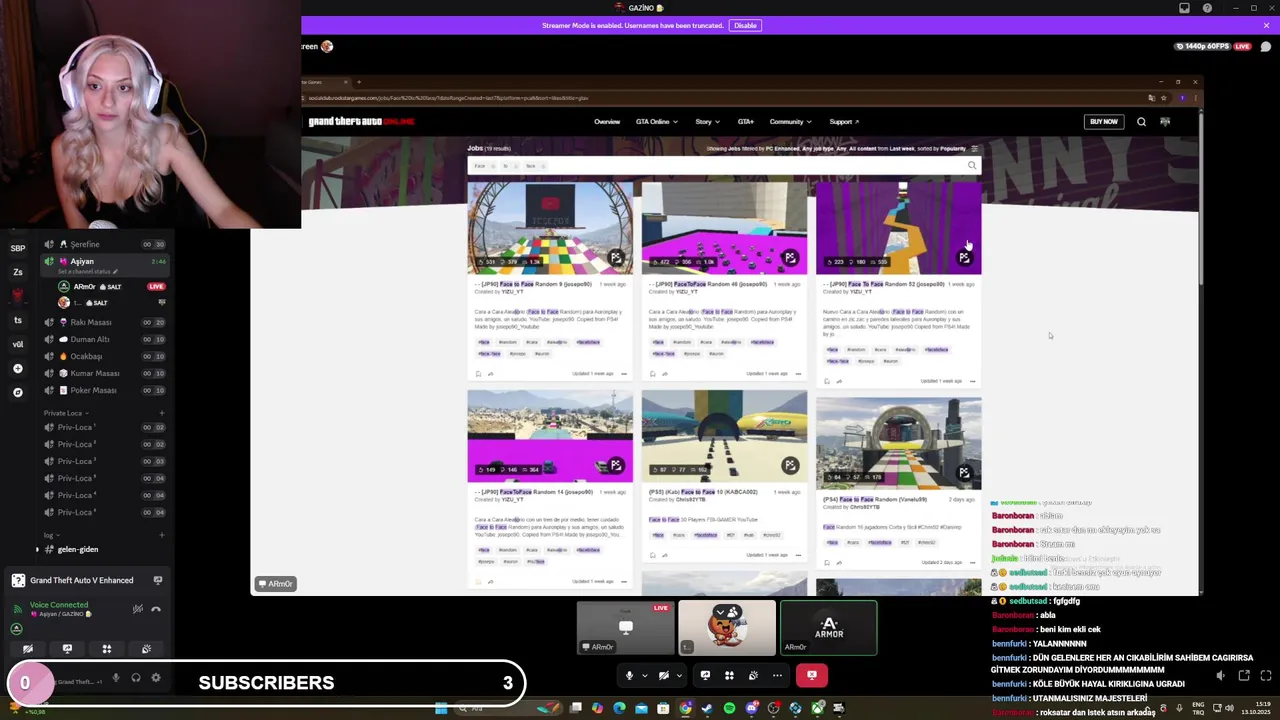Toggle camera in call control bar
Viewport: 1280px width, 720px height.
[x=663, y=675]
